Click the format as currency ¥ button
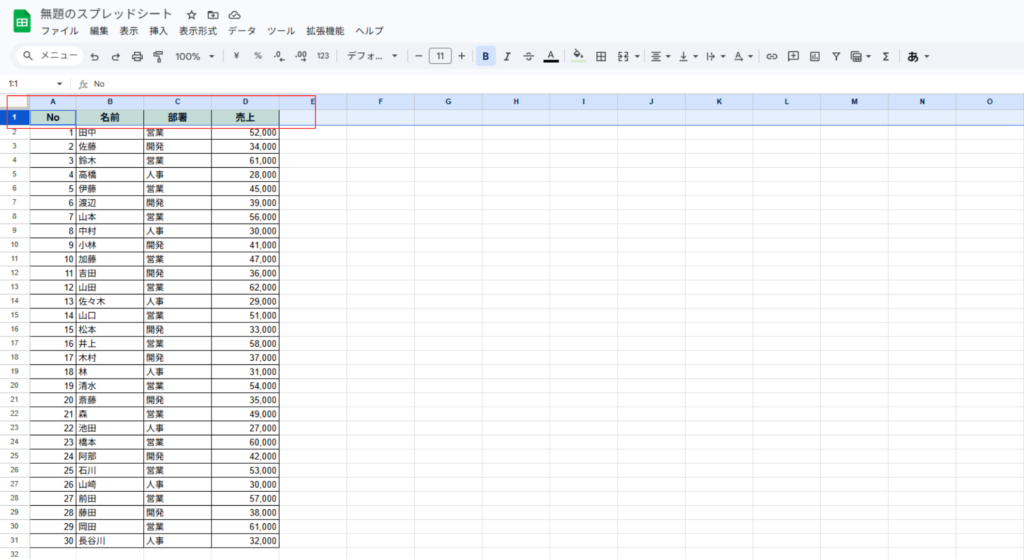Screen dimensions: 1024x559 (236, 57)
